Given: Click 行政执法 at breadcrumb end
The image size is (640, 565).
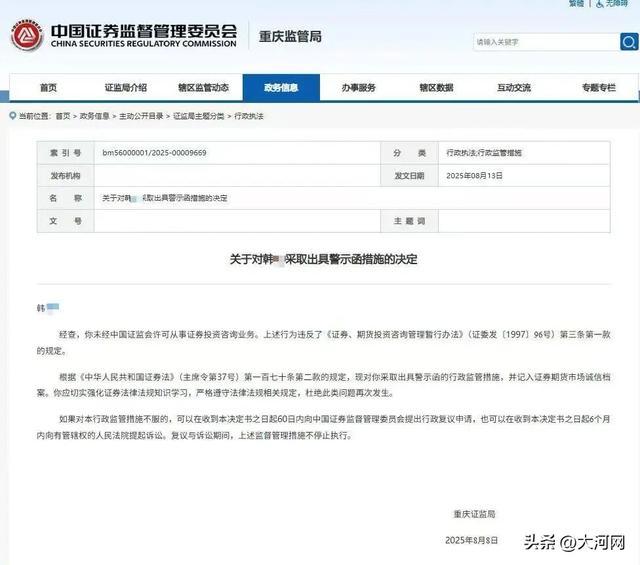Looking at the screenshot, I should coord(249,116).
